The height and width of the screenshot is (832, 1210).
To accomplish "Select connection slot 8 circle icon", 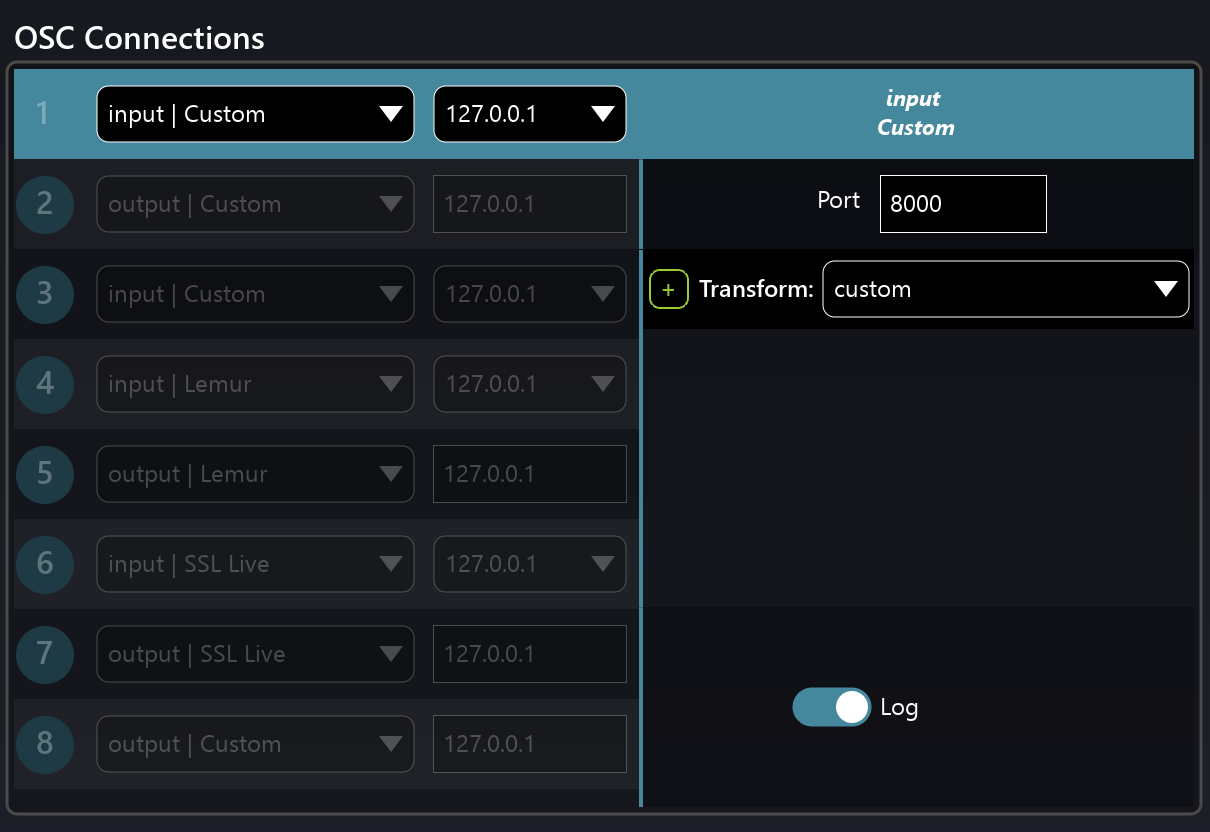I will (45, 744).
